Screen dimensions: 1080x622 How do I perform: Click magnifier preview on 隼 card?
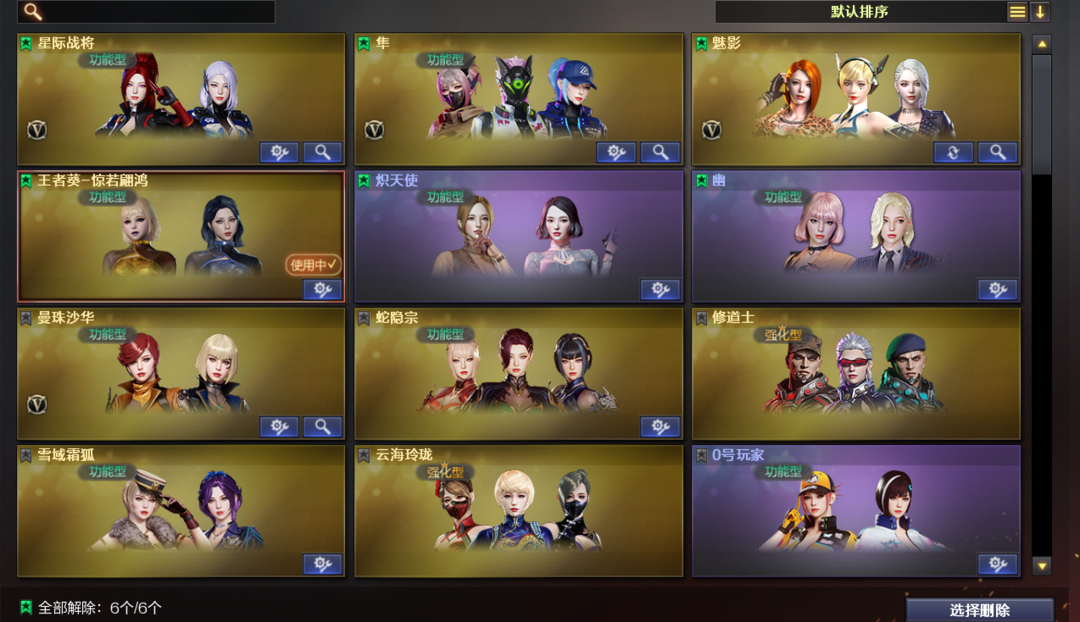(x=660, y=152)
